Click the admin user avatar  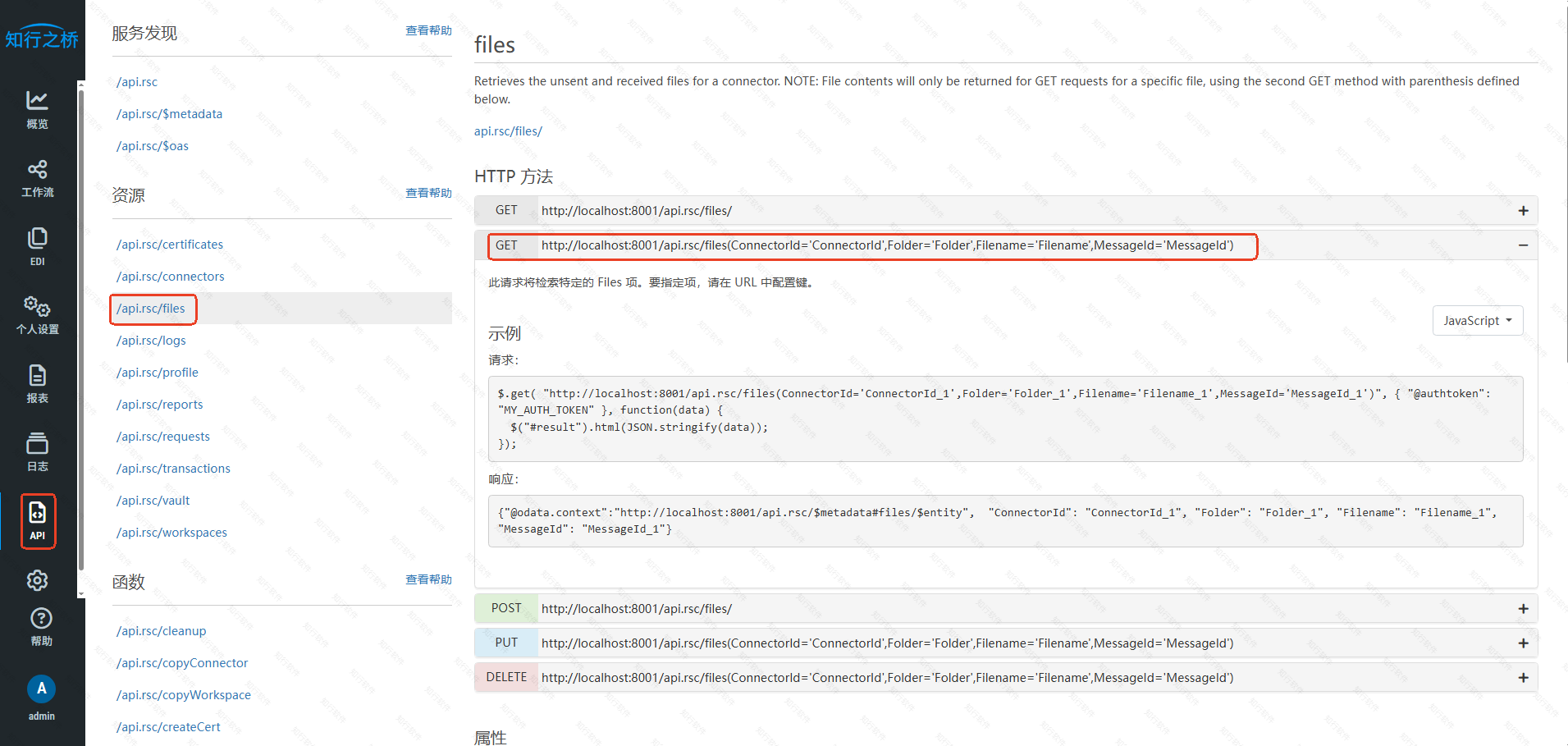coord(41,689)
